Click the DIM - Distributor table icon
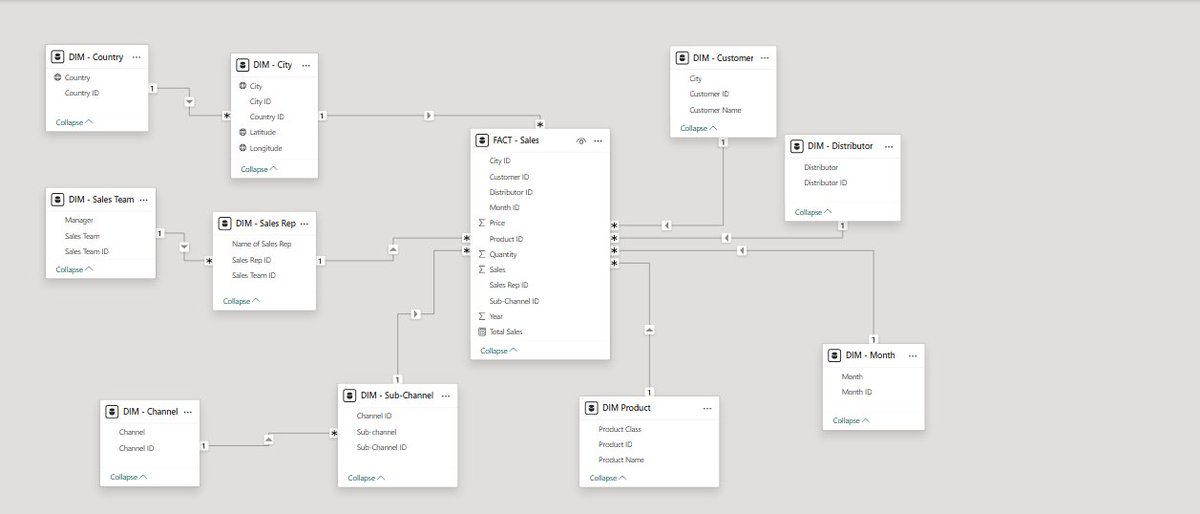The height and width of the screenshot is (514, 1200). point(797,146)
